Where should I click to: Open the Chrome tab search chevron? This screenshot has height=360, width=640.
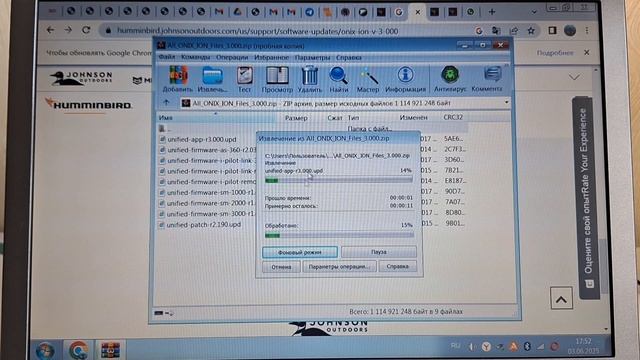pos(534,12)
